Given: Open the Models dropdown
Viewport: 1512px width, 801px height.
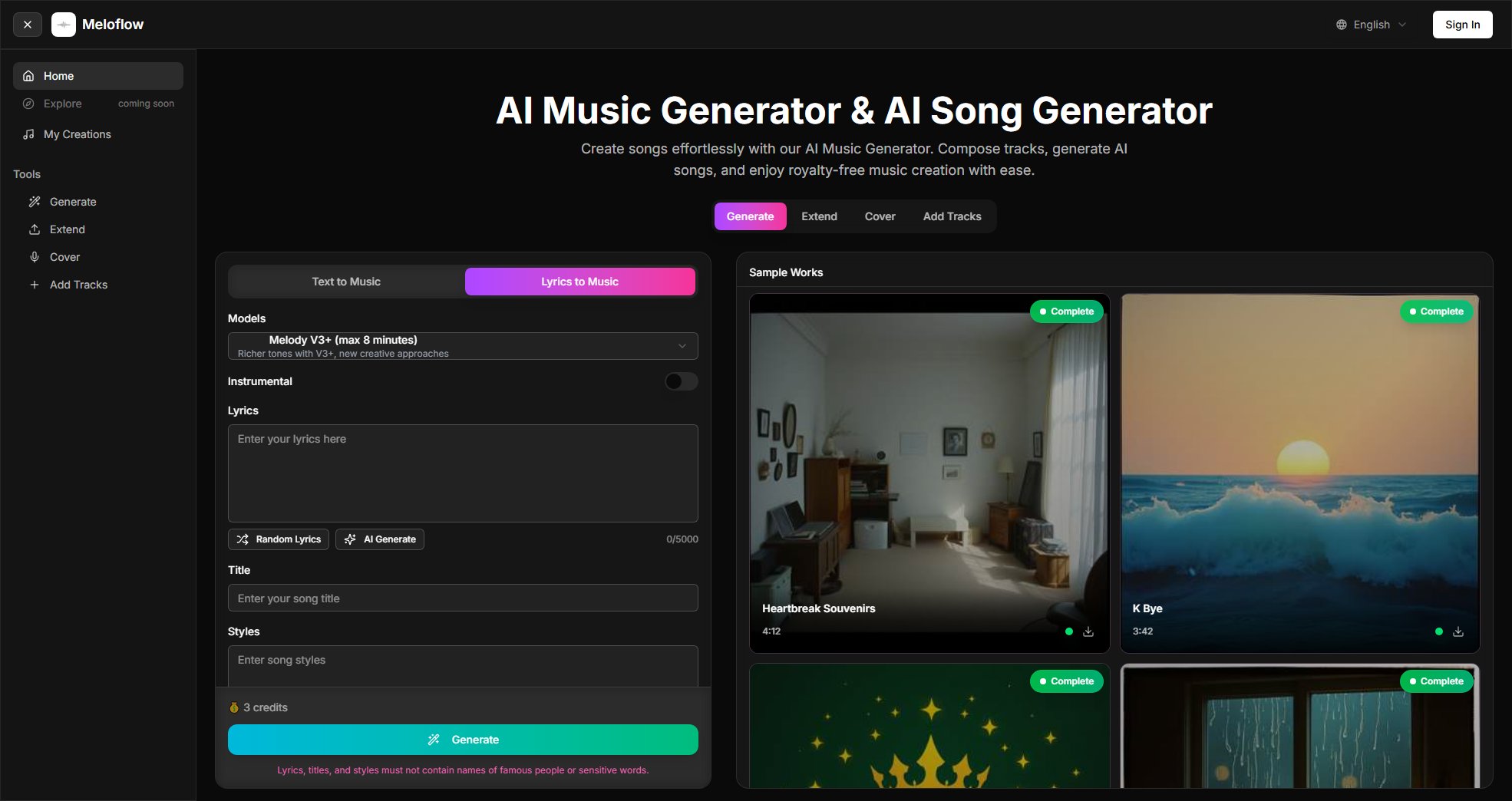Looking at the screenshot, I should (463, 346).
